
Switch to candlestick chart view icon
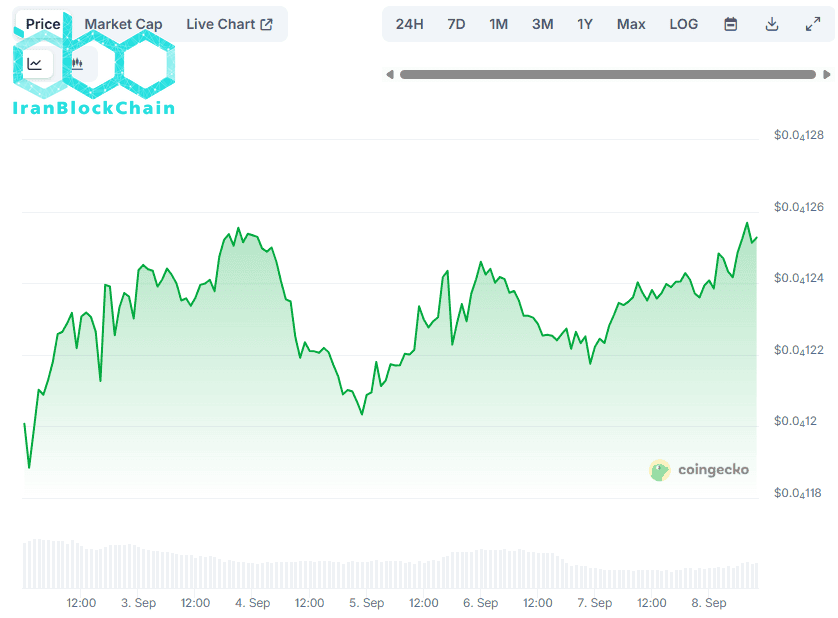[78, 64]
